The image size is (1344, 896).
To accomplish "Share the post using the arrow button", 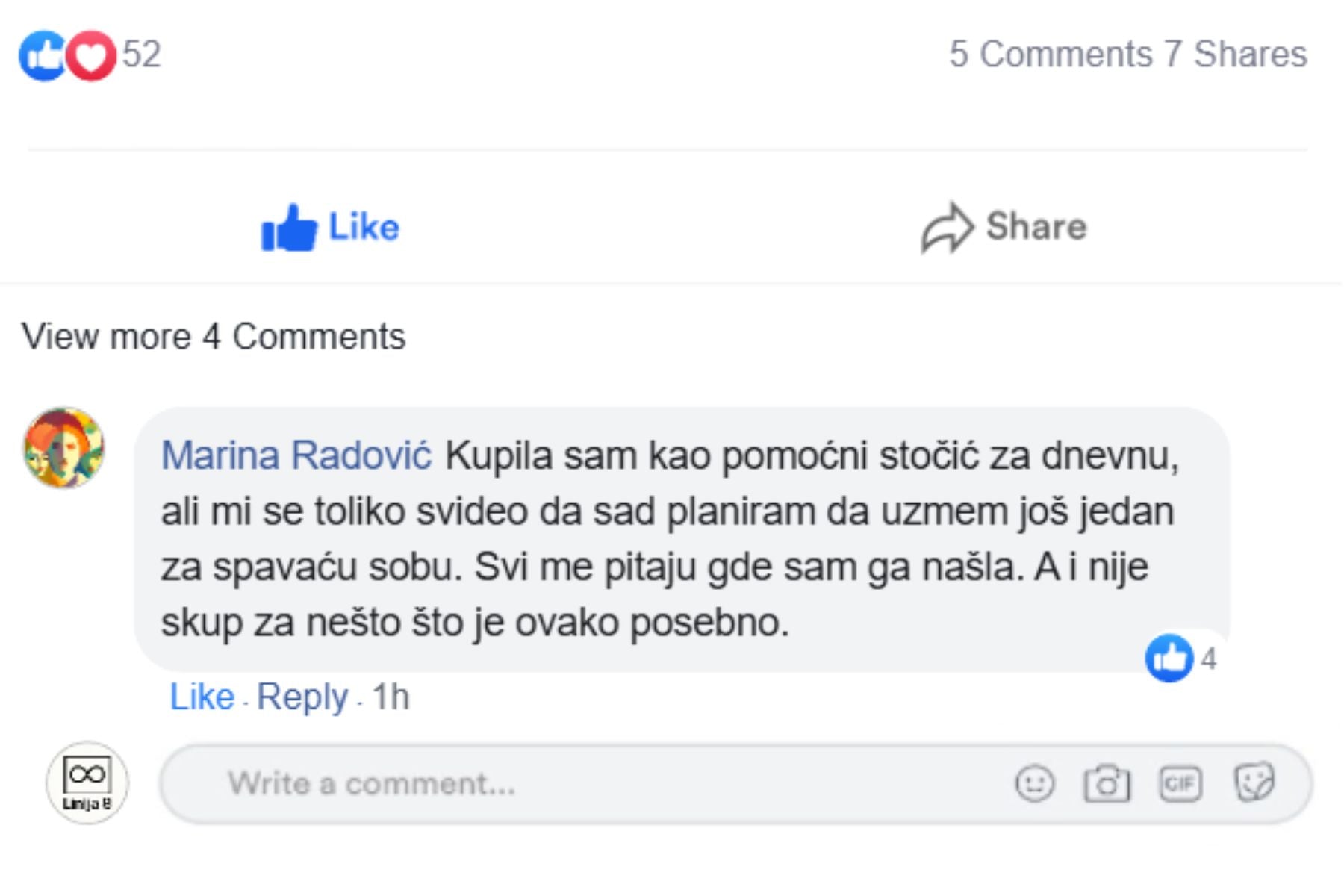I will (1004, 227).
